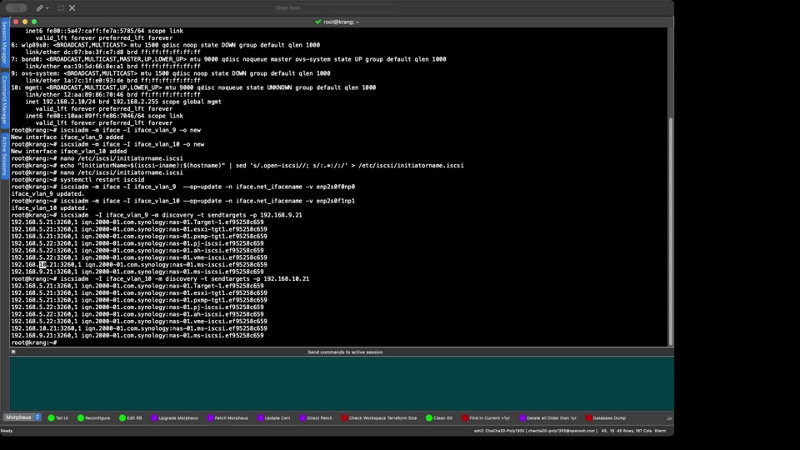Click the terminal prompt on the last line
The image size is (800, 450).
[34, 343]
